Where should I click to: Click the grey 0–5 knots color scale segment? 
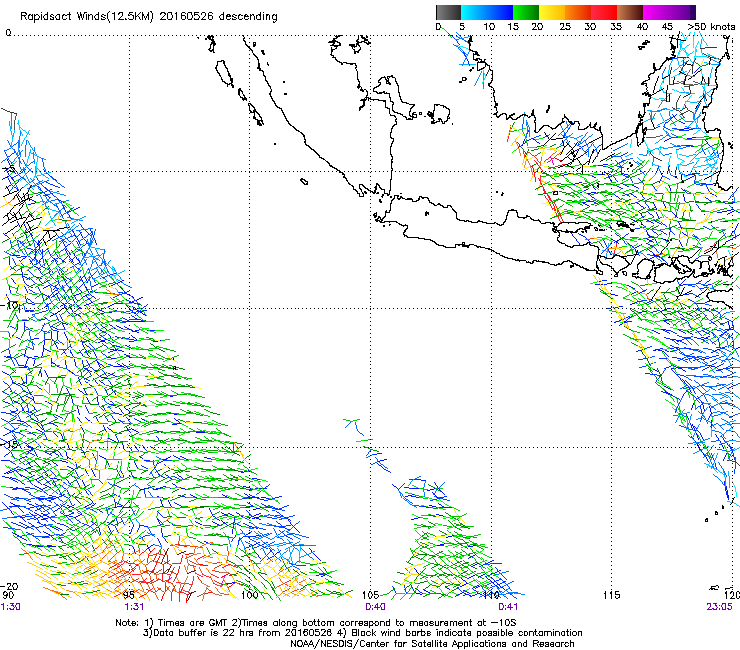coord(448,12)
